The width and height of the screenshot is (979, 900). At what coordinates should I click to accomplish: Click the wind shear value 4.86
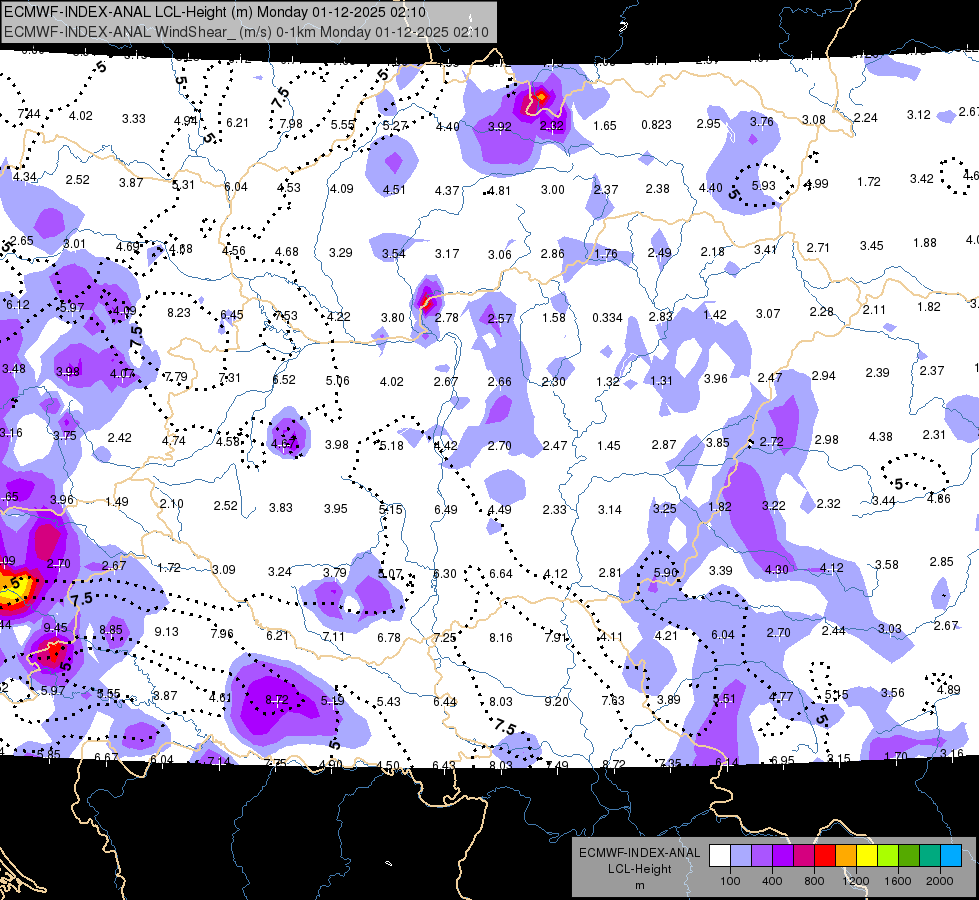click(x=938, y=498)
